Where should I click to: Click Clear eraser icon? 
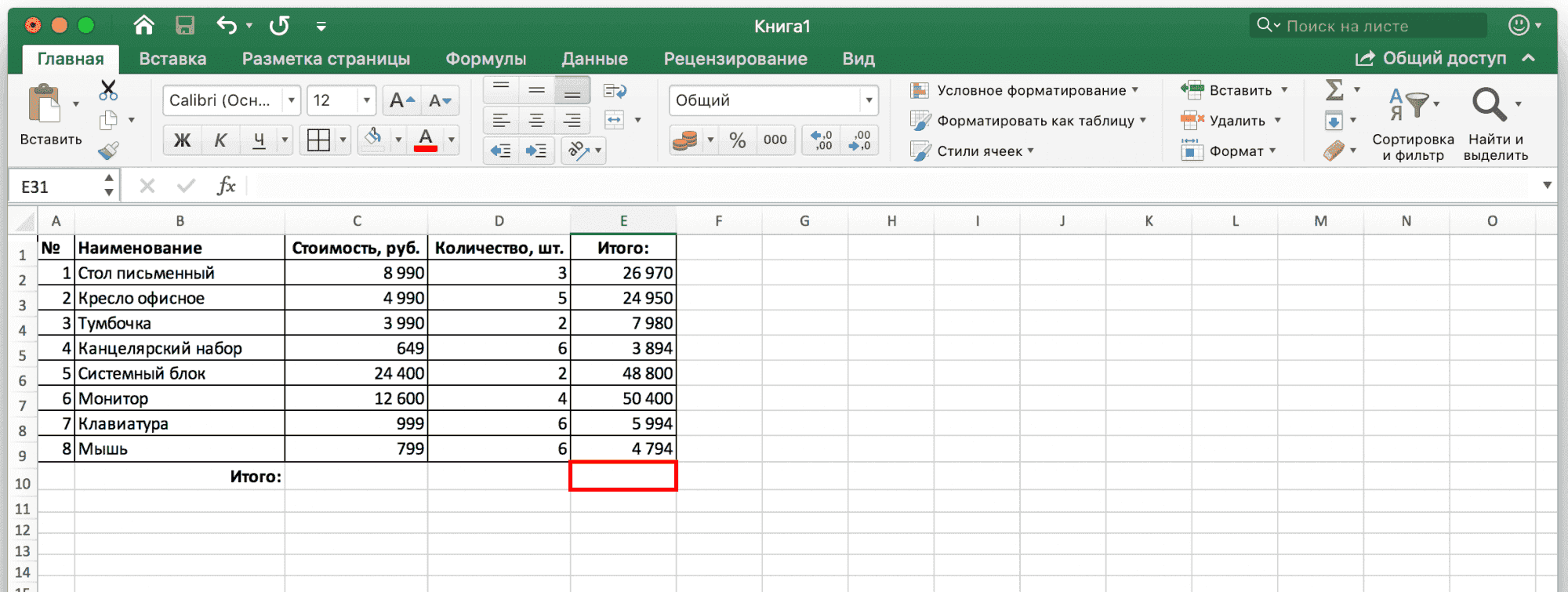pyautogui.click(x=1334, y=150)
